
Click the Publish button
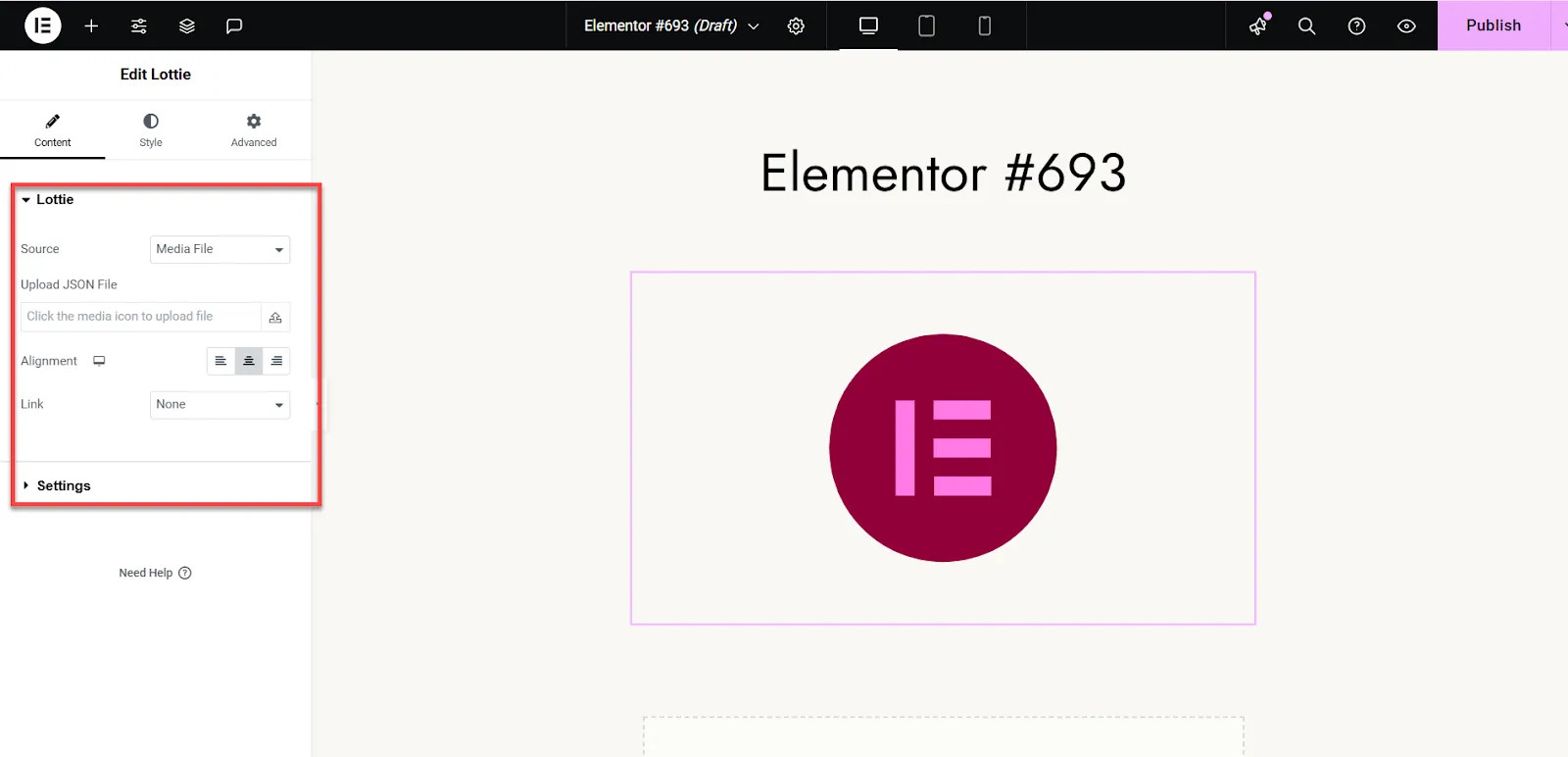click(1494, 25)
